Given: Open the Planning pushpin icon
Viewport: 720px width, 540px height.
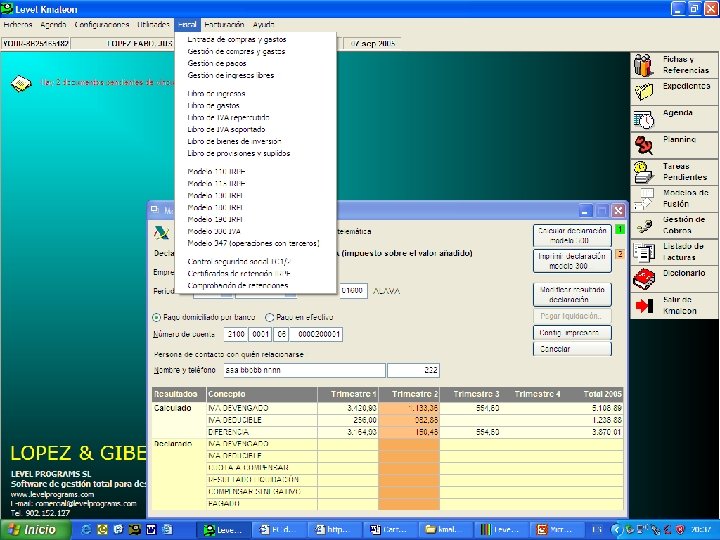Looking at the screenshot, I should pos(643,145).
